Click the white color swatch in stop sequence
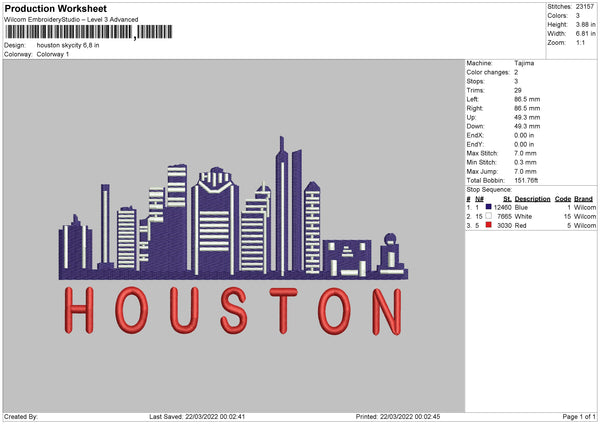600x424 pixels. pyautogui.click(x=488, y=216)
